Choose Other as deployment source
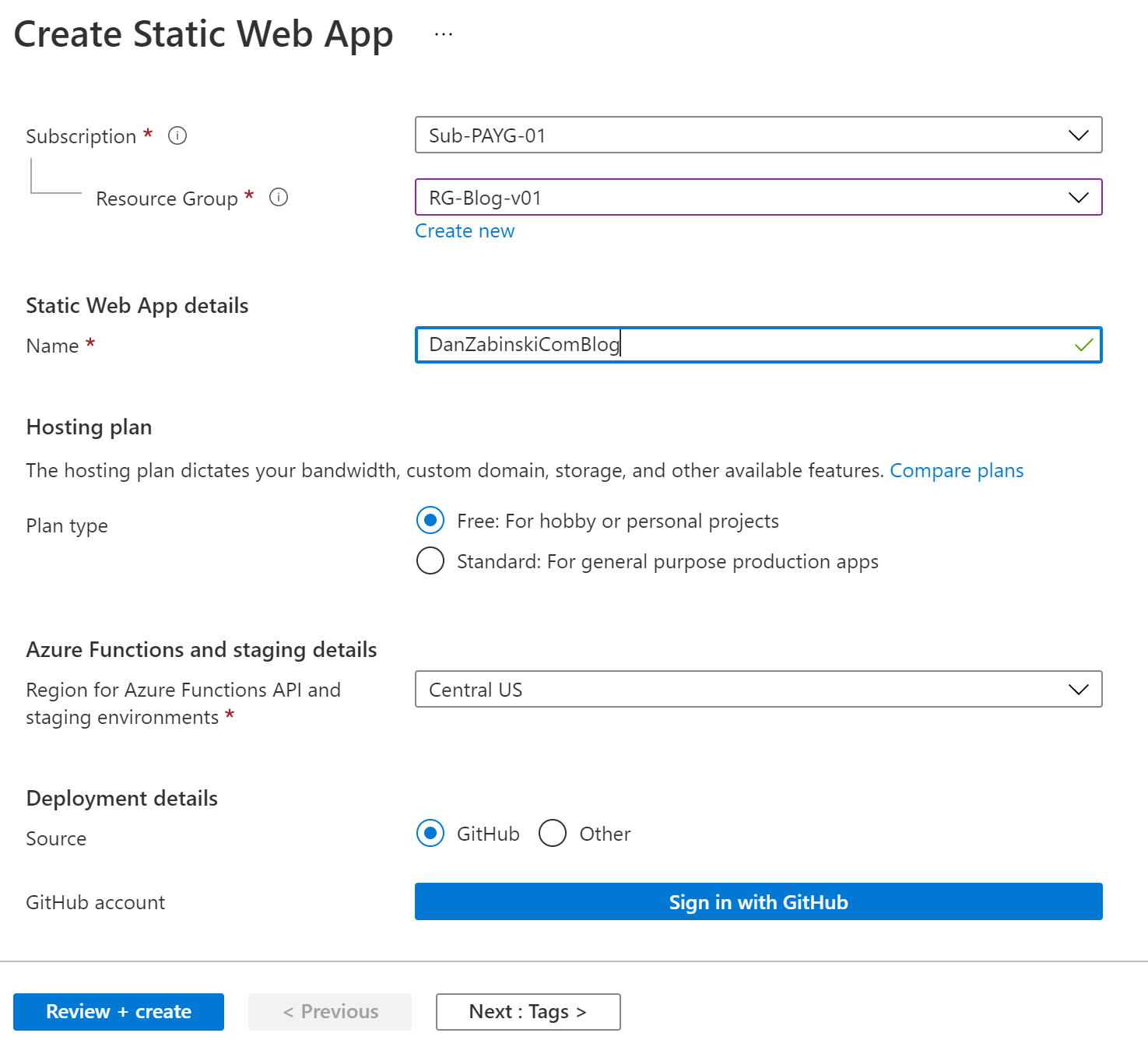Image resolution: width=1148 pixels, height=1040 pixels. [553, 833]
